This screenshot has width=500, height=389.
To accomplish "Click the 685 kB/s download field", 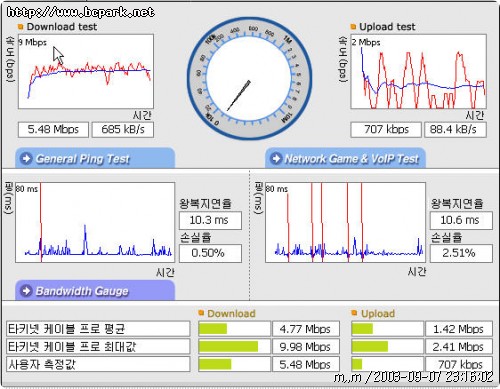I will 123,130.
